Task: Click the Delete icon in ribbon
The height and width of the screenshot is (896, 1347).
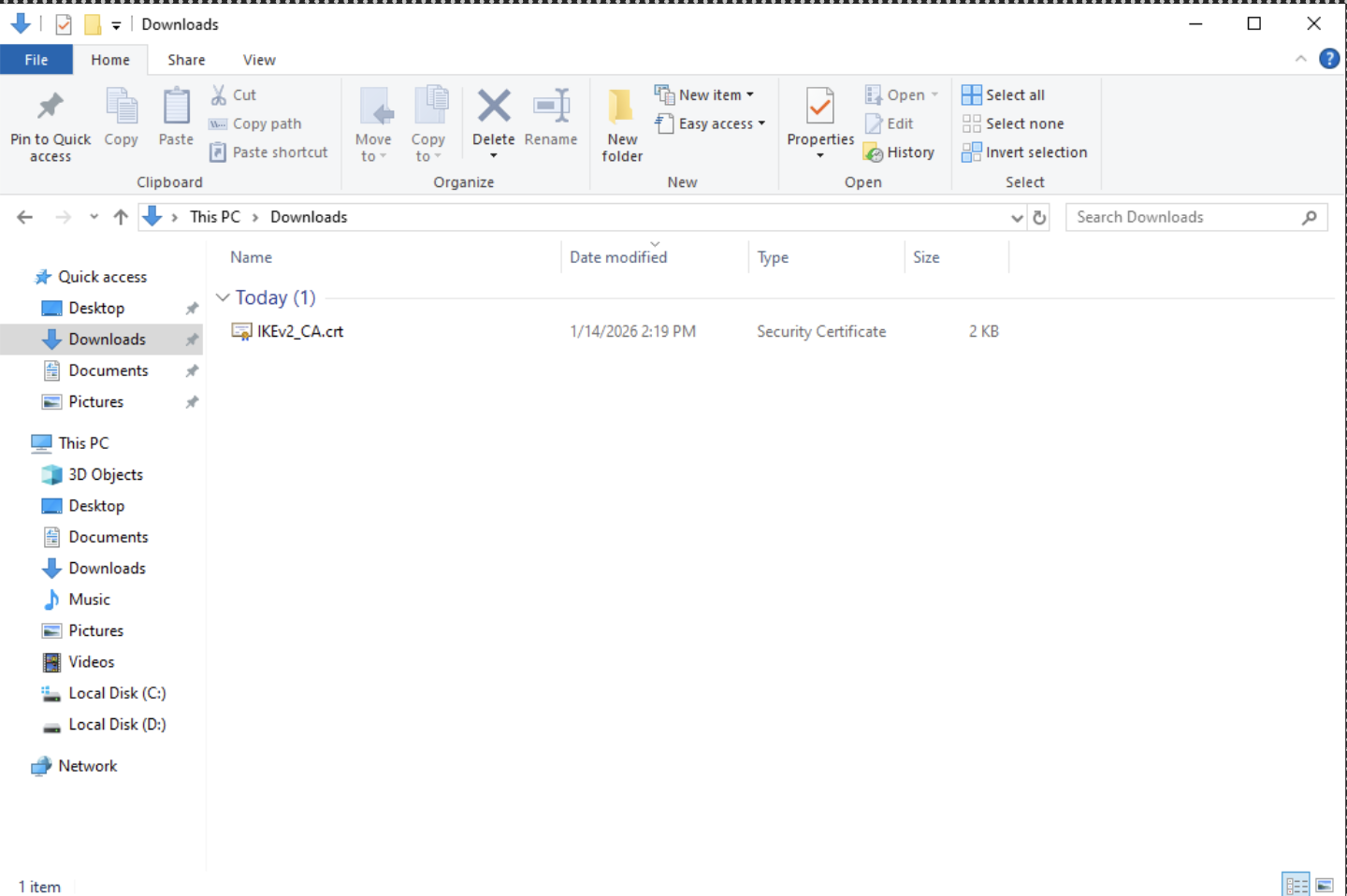Action: (x=493, y=107)
